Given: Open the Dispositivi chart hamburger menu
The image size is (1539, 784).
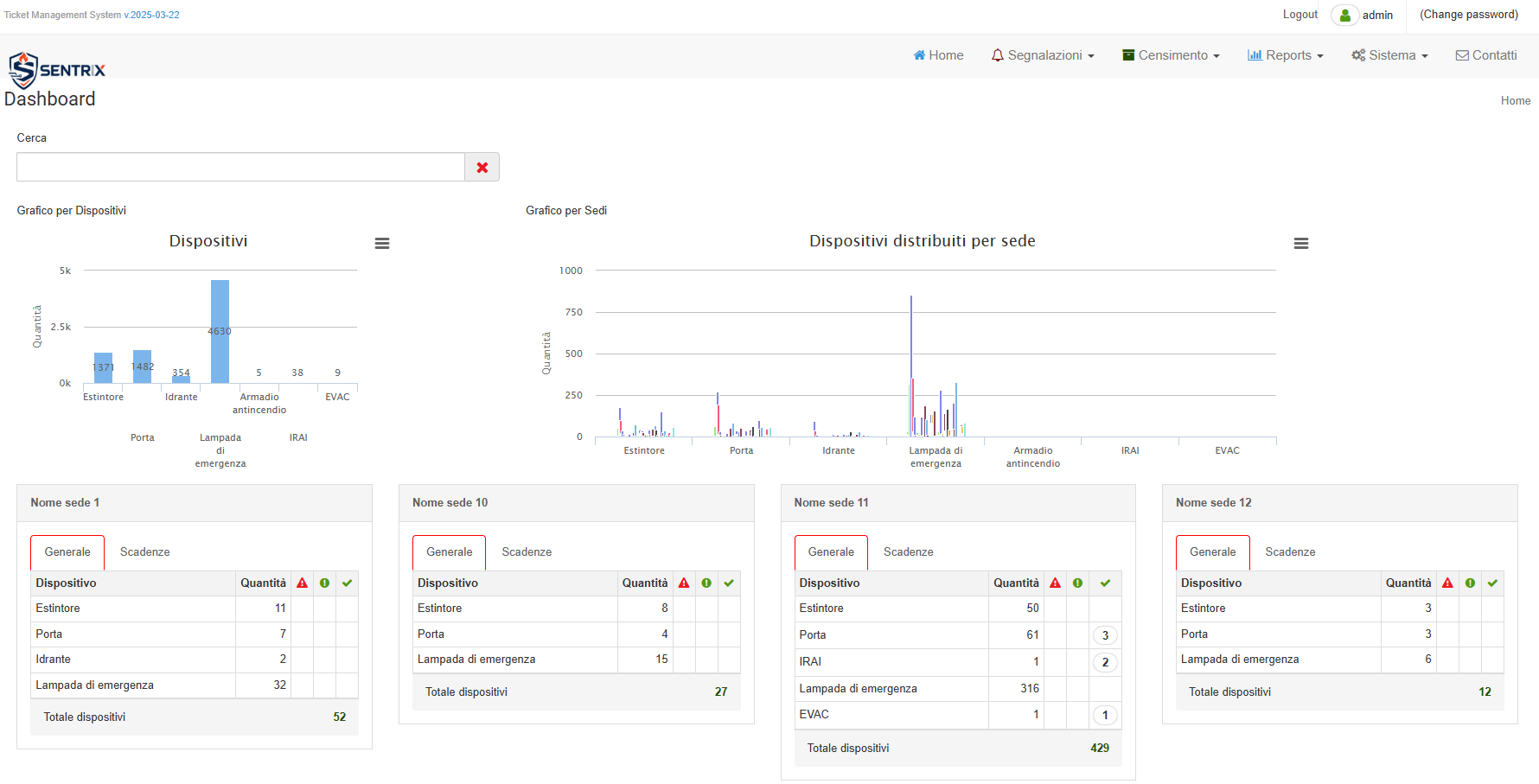Looking at the screenshot, I should (x=382, y=244).
